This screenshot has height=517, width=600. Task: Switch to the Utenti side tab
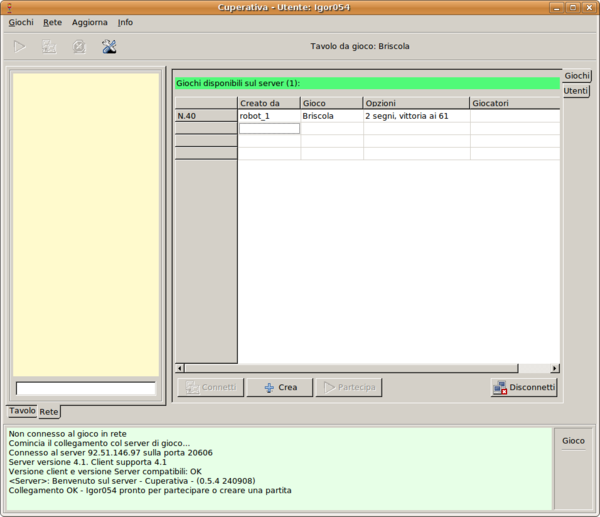[576, 91]
